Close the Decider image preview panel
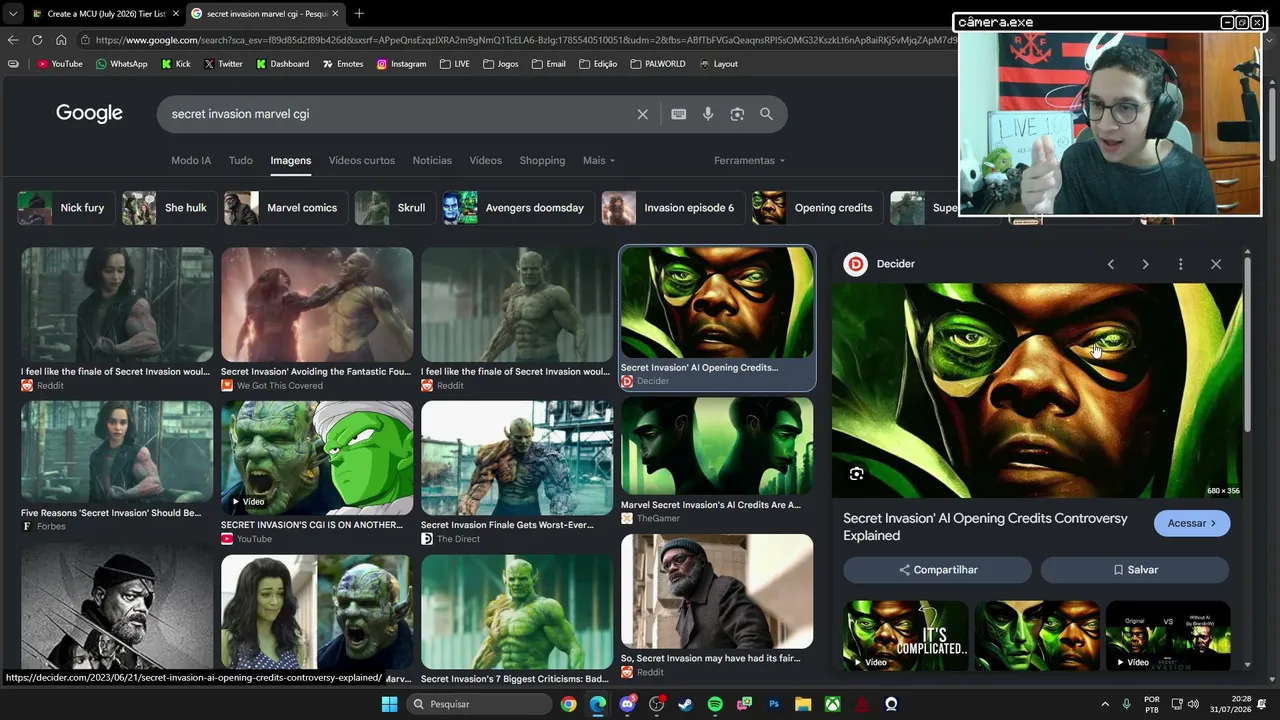1280x720 pixels. (x=1216, y=264)
